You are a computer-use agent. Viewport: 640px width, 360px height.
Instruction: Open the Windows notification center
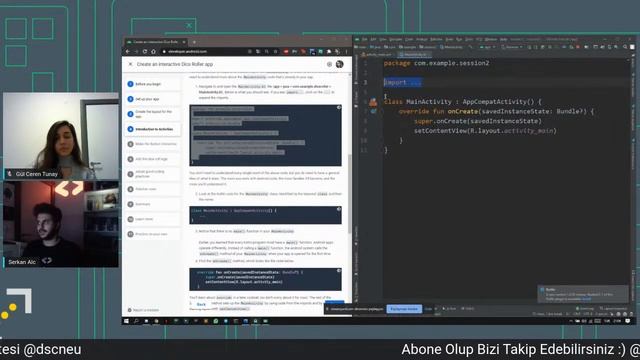pyautogui.click(x=628, y=321)
